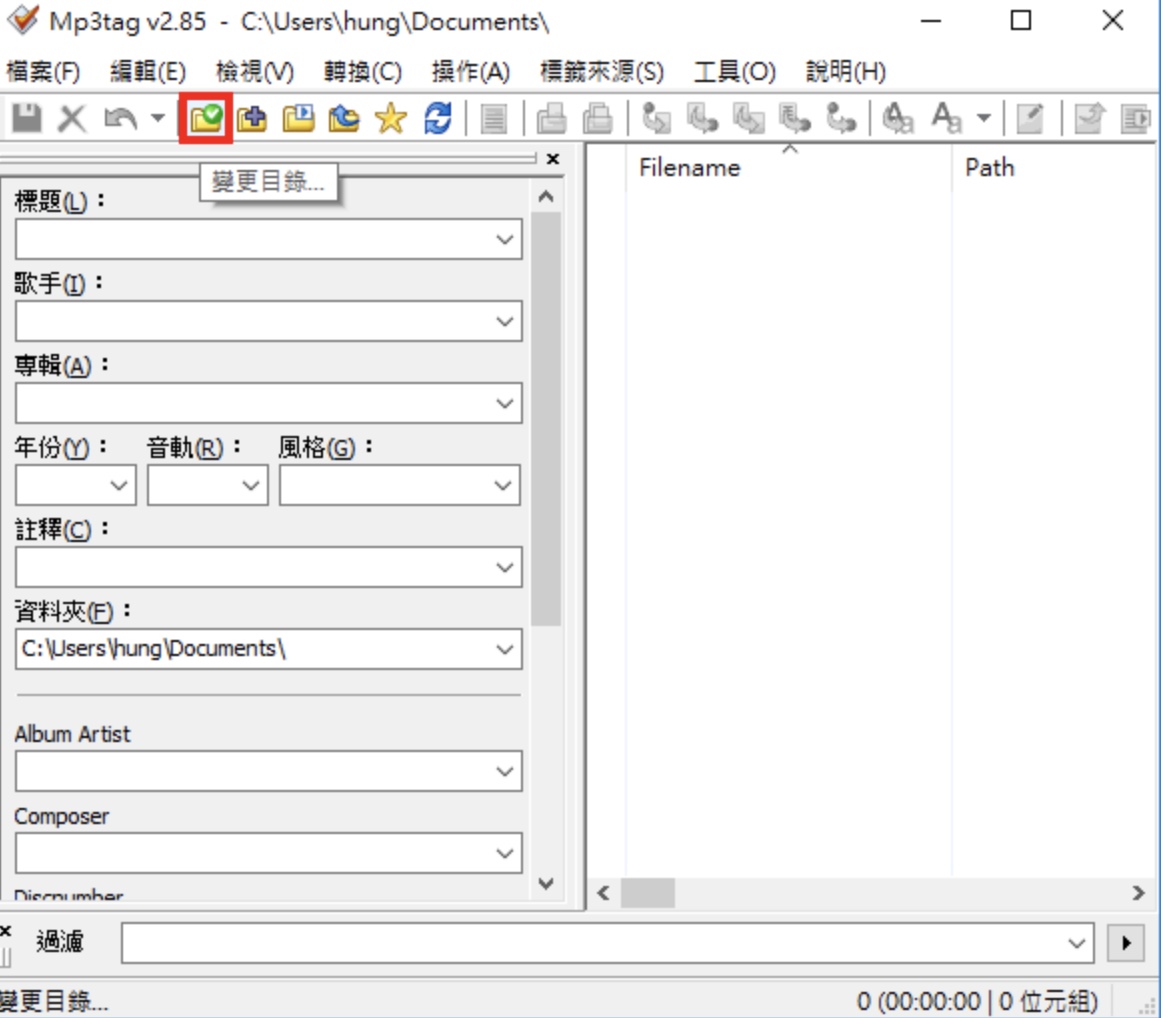Screen dimensions: 1168x1018
Task: Open the undo history dropdown arrow
Action: pyautogui.click(x=158, y=118)
